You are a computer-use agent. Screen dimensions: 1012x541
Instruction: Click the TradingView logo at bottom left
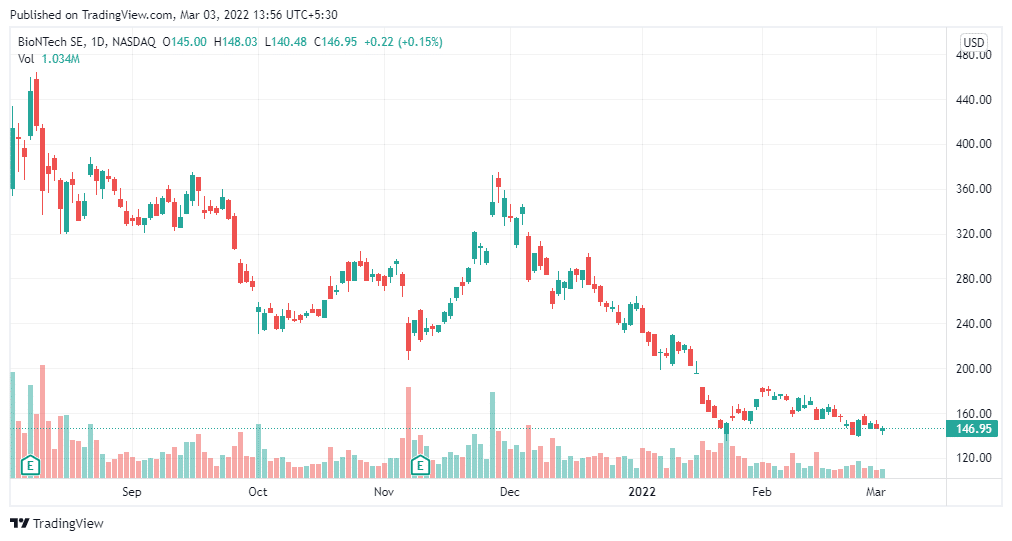(57, 524)
